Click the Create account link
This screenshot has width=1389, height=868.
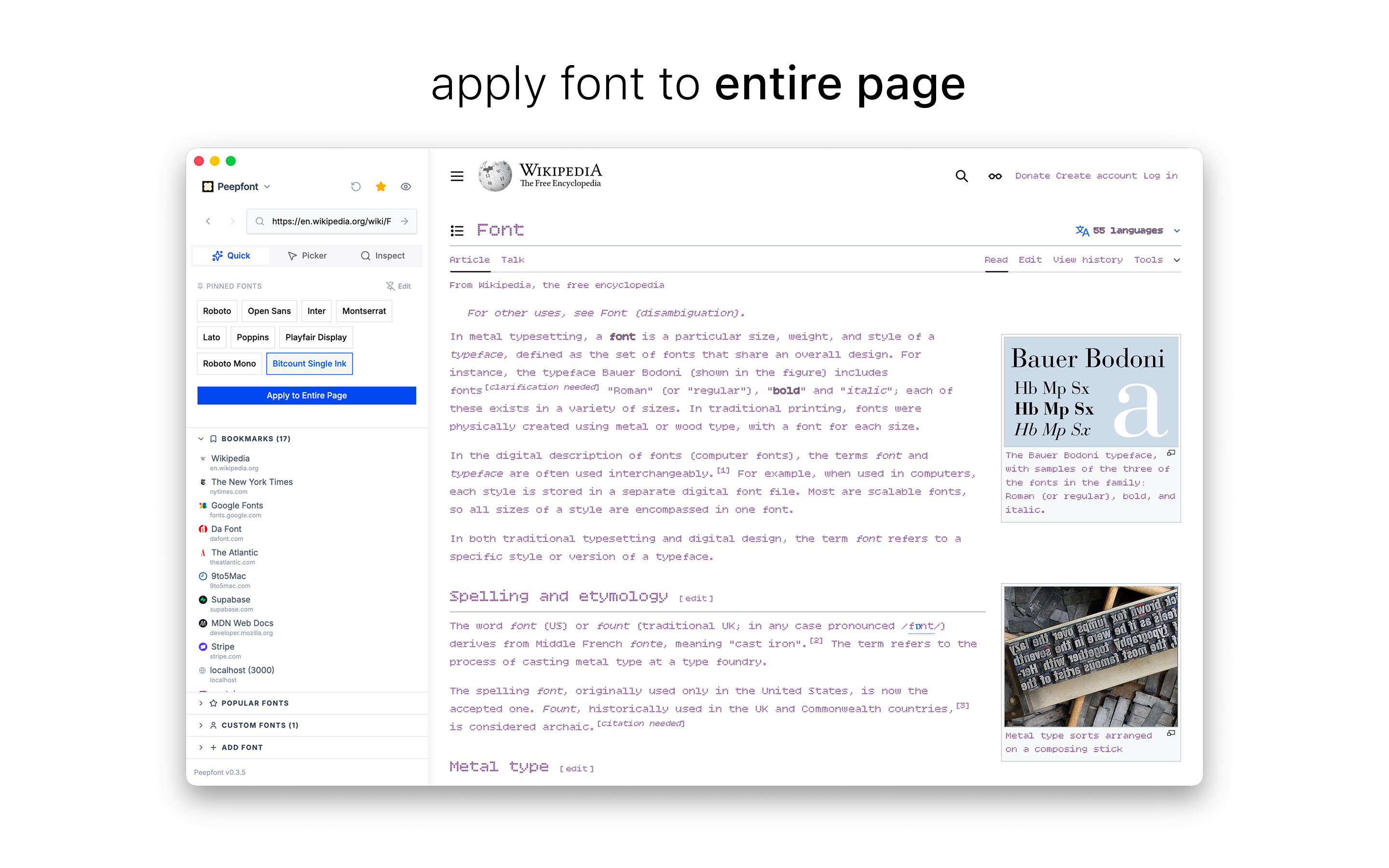point(1096,176)
